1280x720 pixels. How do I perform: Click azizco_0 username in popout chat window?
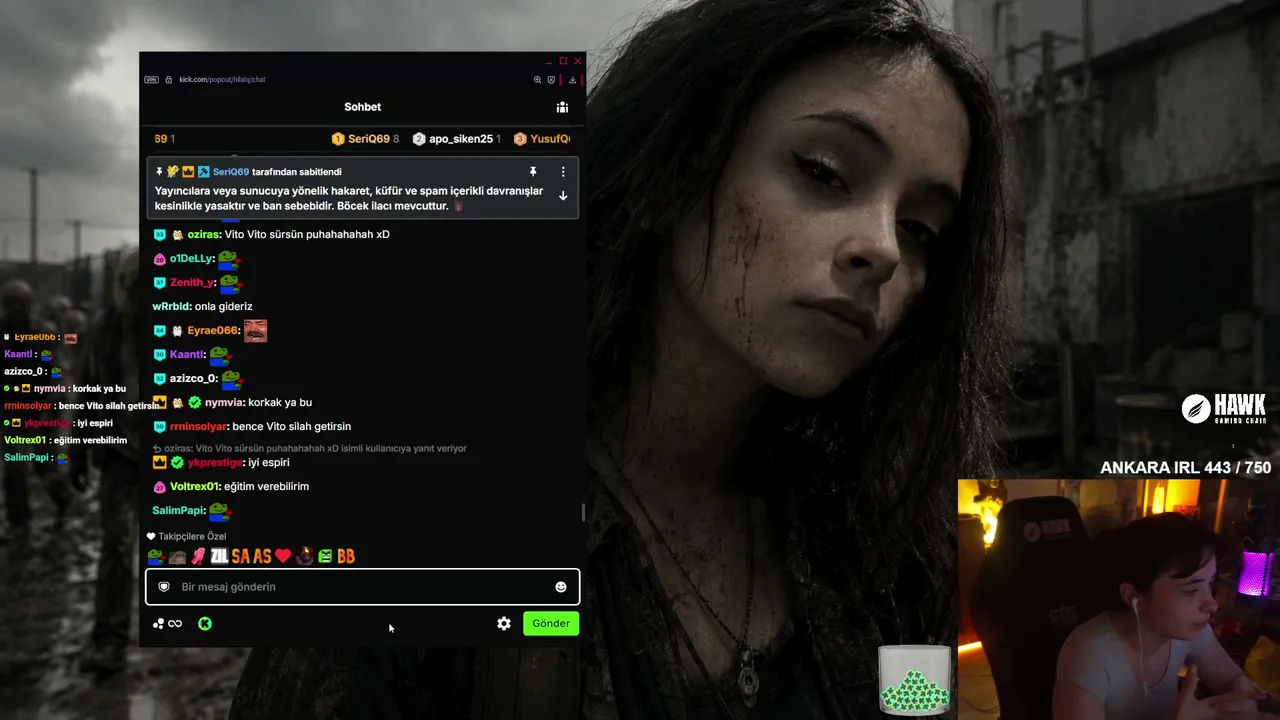(193, 378)
